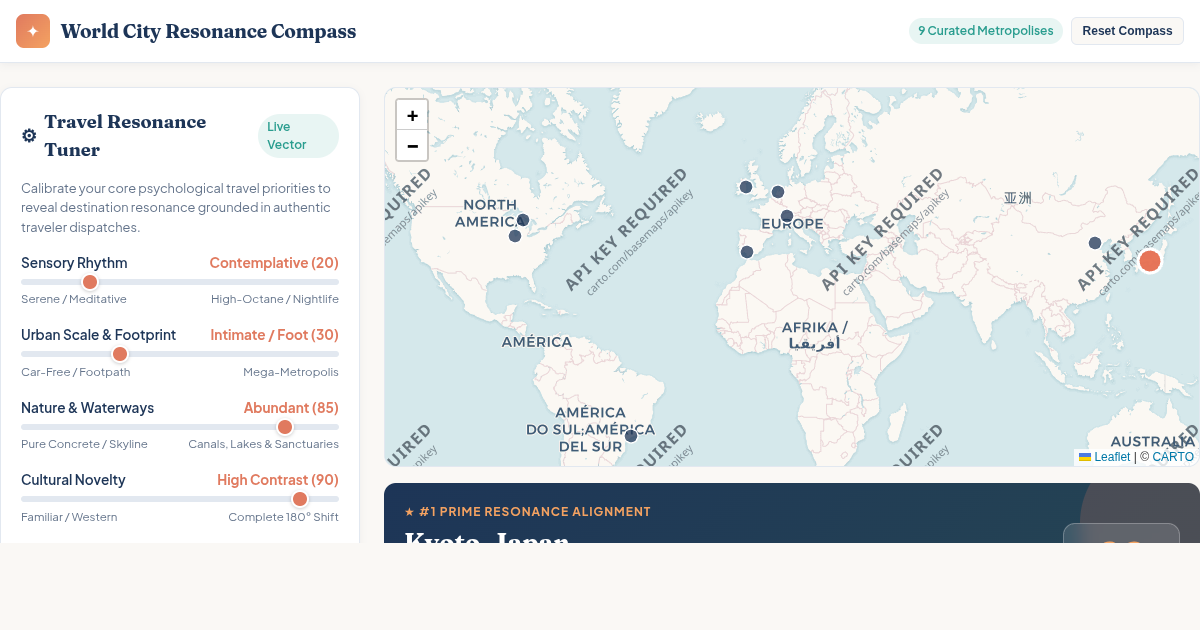
Task: Reset the compass settings
Action: [1127, 31]
